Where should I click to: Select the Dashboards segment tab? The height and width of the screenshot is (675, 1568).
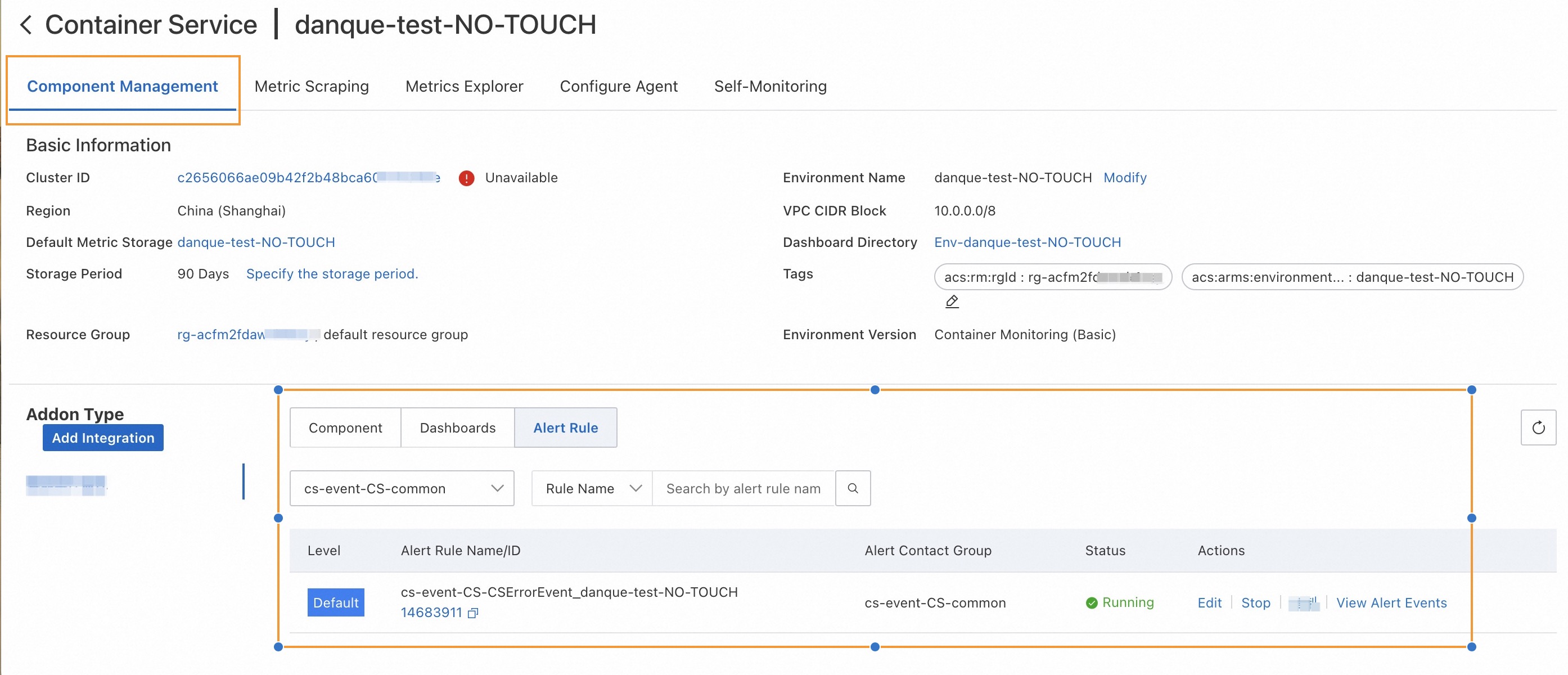(x=457, y=428)
